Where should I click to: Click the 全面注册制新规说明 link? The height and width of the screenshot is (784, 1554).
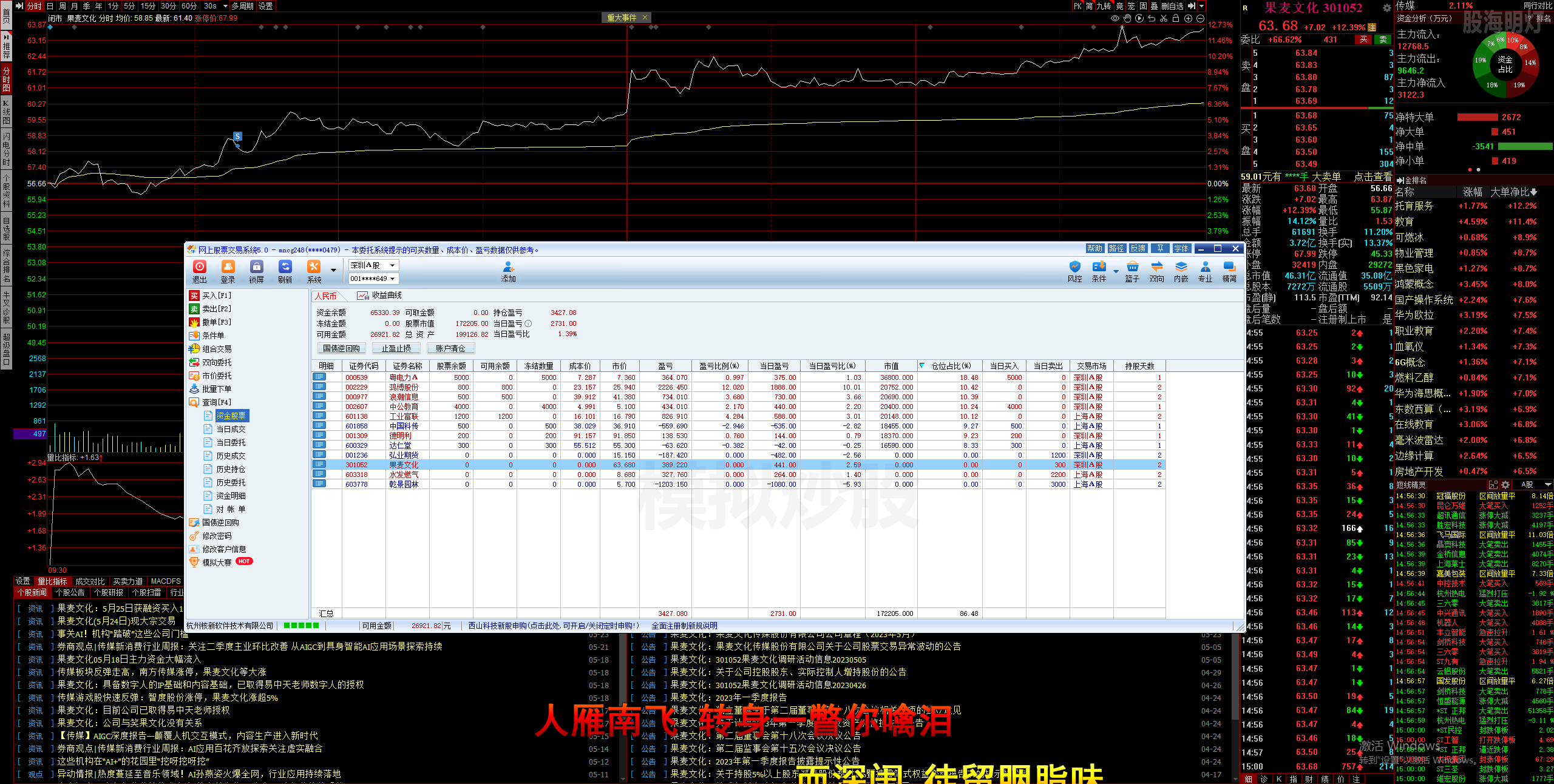[x=685, y=626]
